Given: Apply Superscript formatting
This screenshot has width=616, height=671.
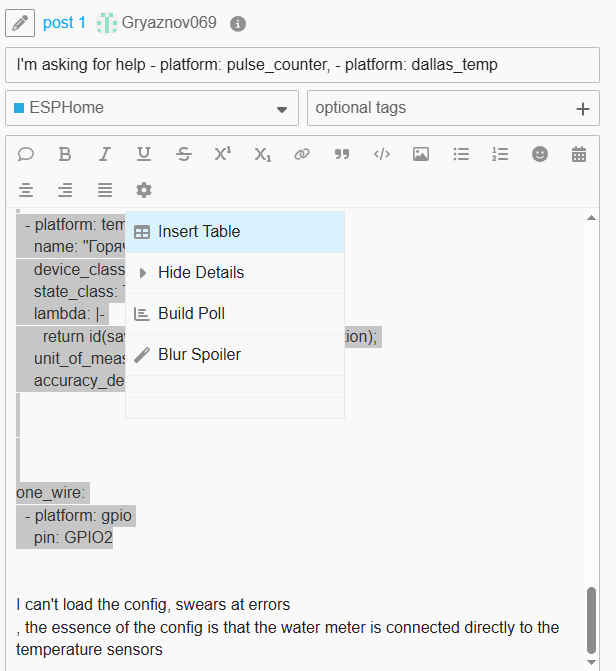Looking at the screenshot, I should point(223,153).
